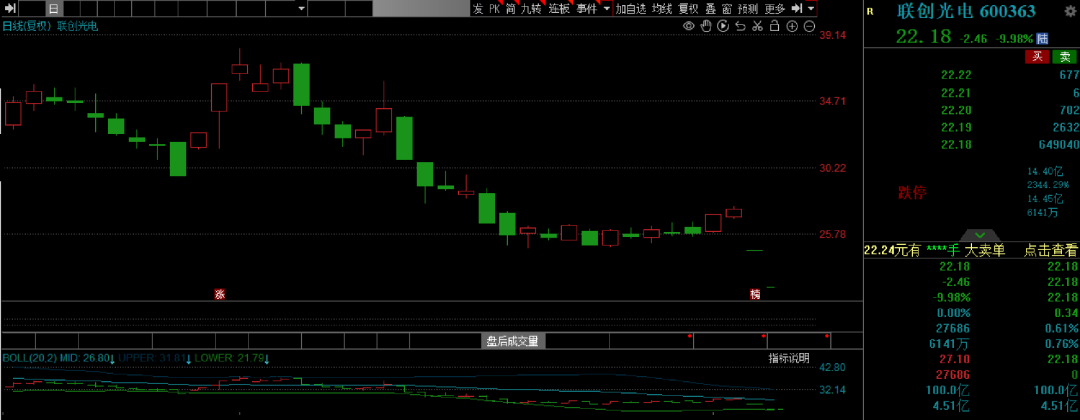Select the 日 daily period button
The width and height of the screenshot is (1080, 420).
(x=54, y=9)
